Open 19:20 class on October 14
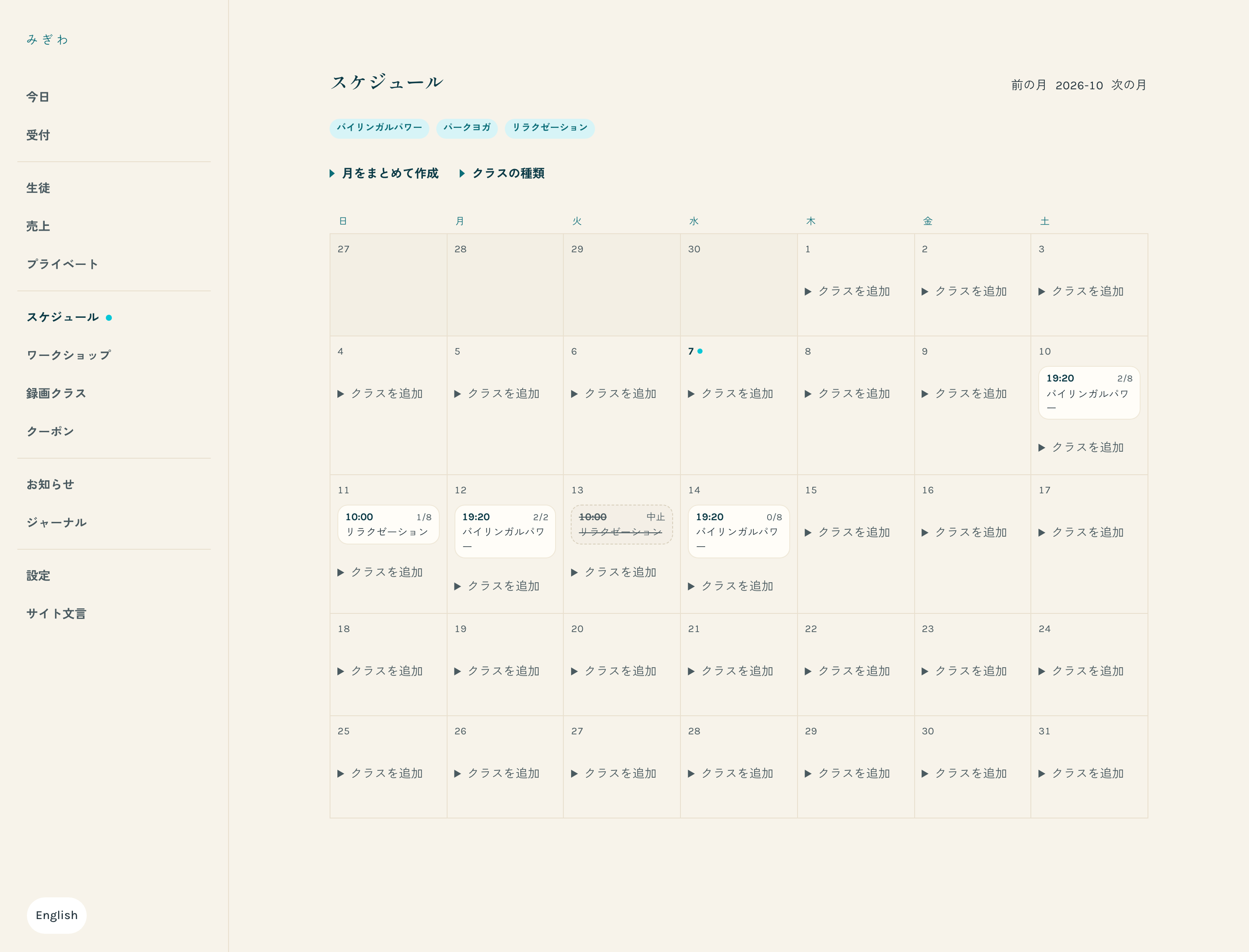This screenshot has width=1249, height=952. [739, 531]
